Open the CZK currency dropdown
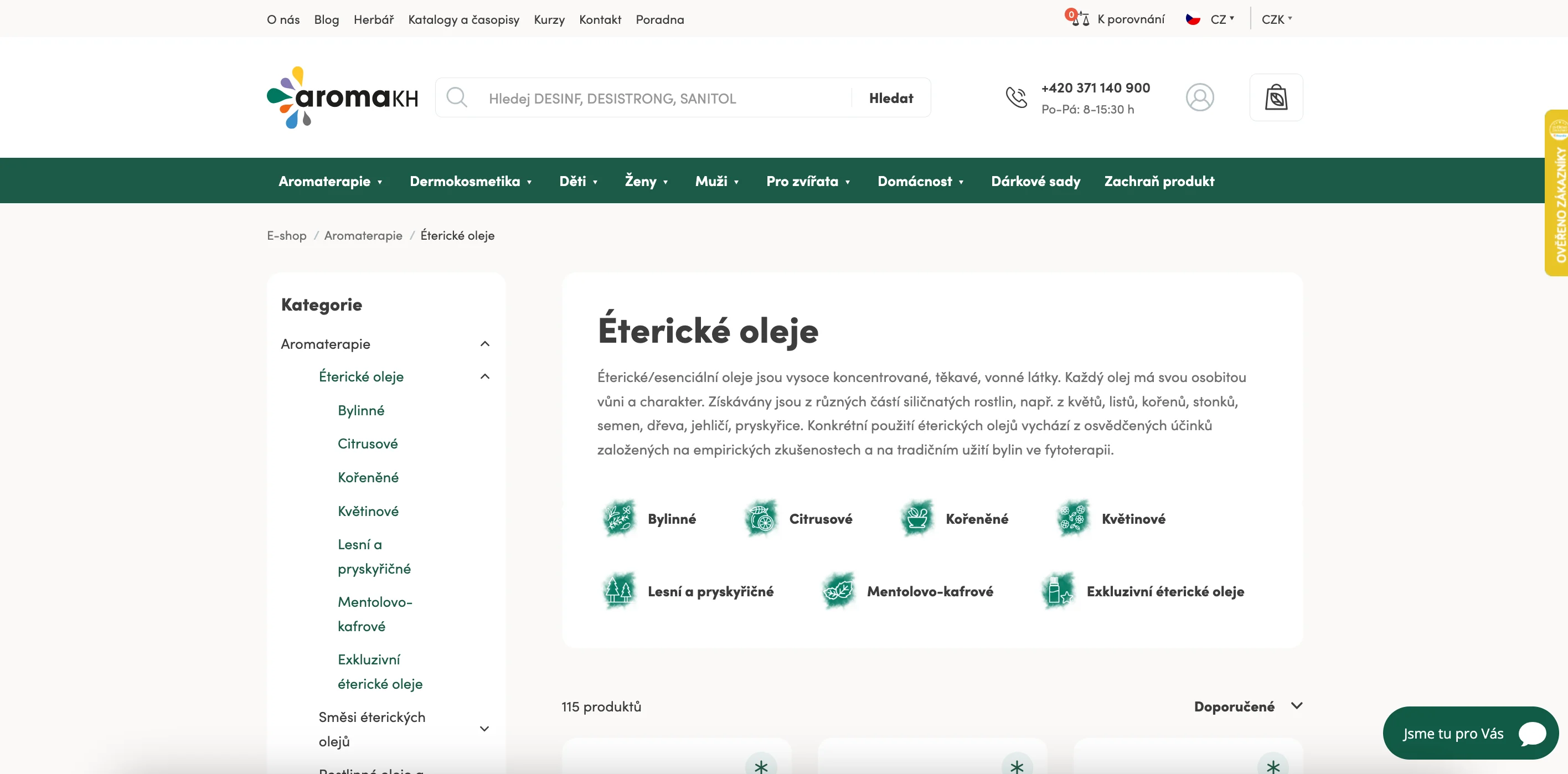The width and height of the screenshot is (1568, 774). 1277,19
